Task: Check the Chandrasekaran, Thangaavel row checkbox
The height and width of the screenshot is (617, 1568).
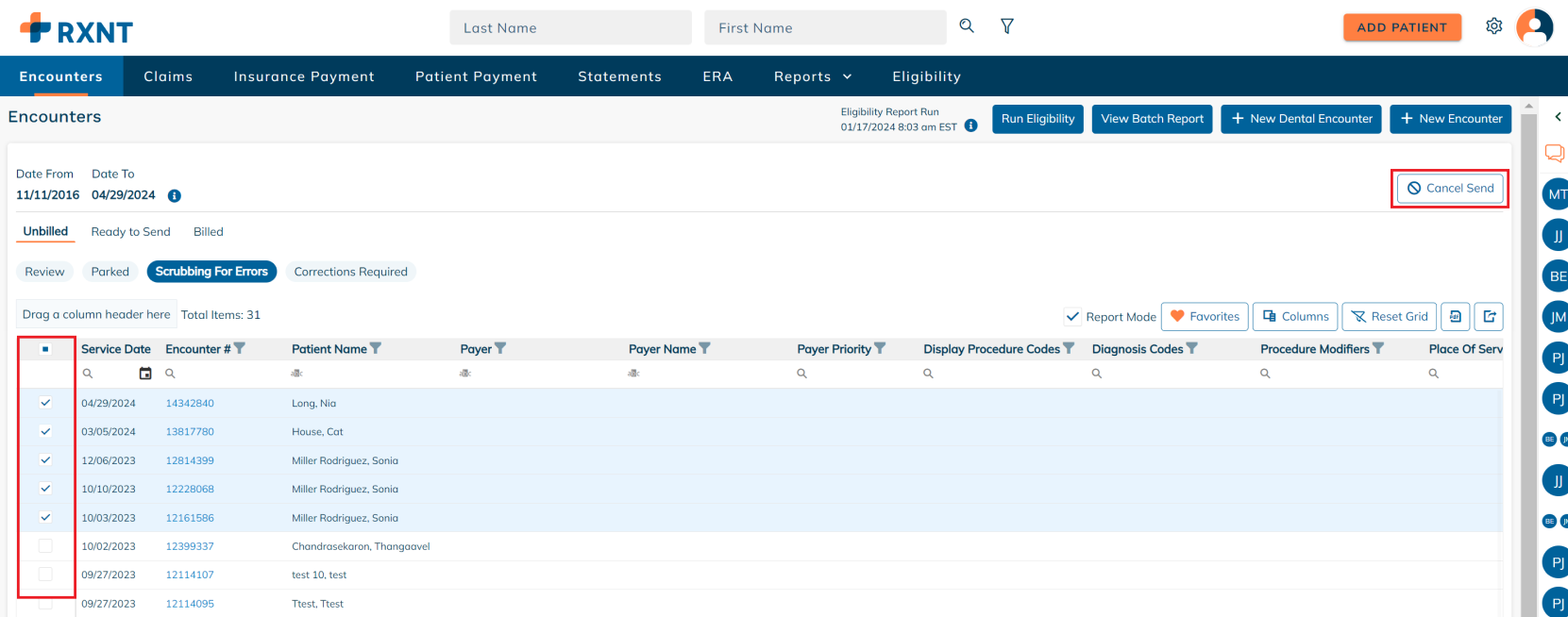Action: click(x=45, y=546)
